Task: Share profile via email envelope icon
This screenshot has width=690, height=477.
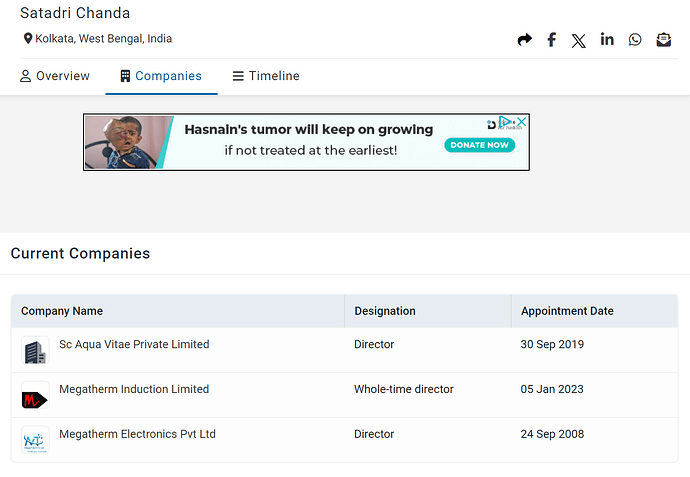Action: pos(663,40)
